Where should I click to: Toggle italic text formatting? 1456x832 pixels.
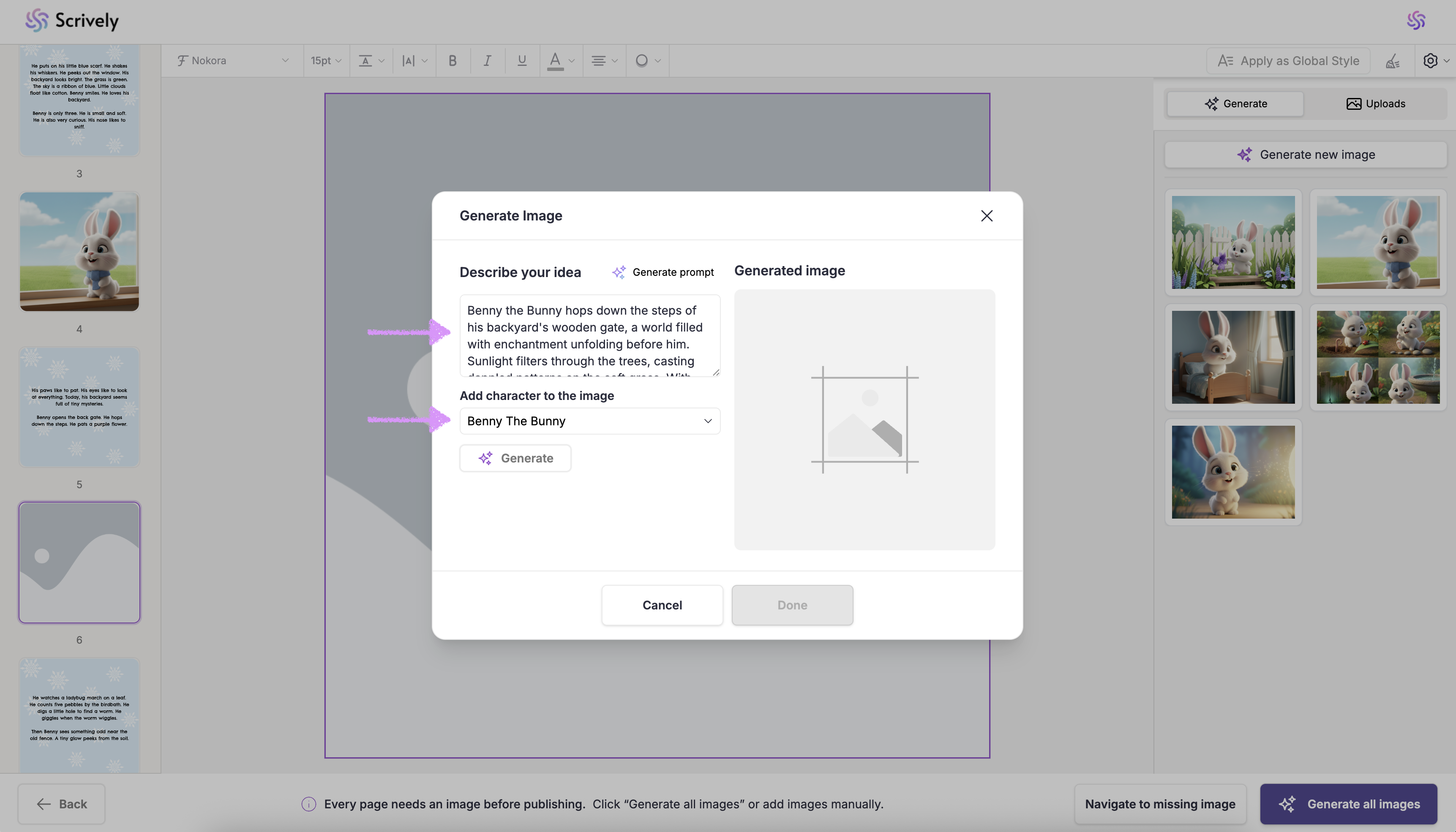pos(487,60)
